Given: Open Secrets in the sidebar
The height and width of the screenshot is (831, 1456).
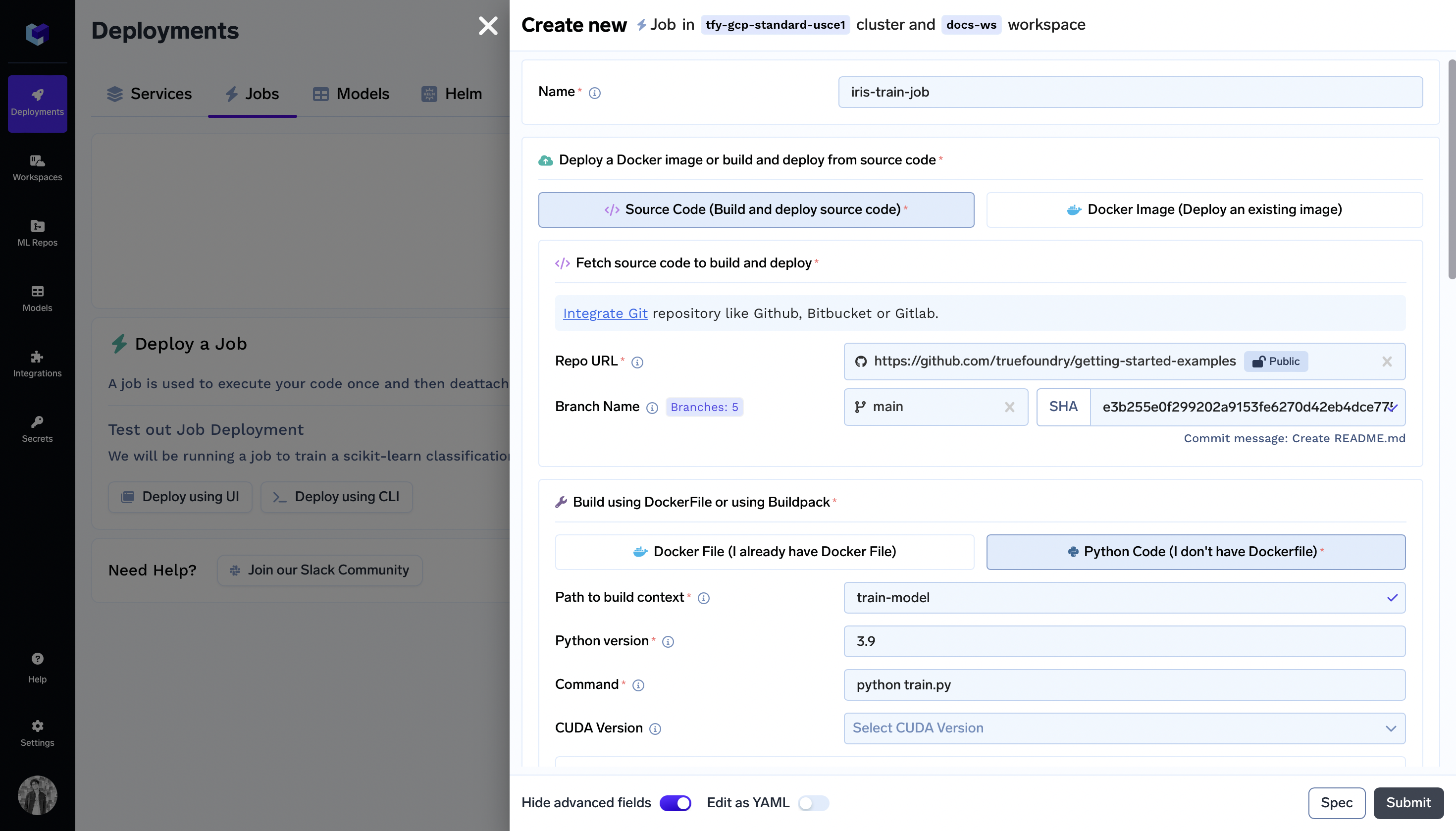Looking at the screenshot, I should 37,429.
